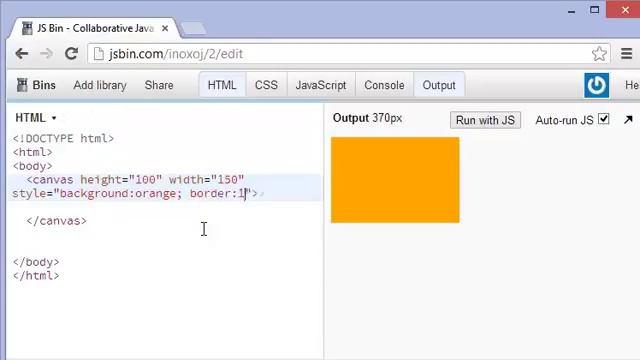This screenshot has height=360, width=640.
Task: Maximize the browser window
Action: coord(595,10)
